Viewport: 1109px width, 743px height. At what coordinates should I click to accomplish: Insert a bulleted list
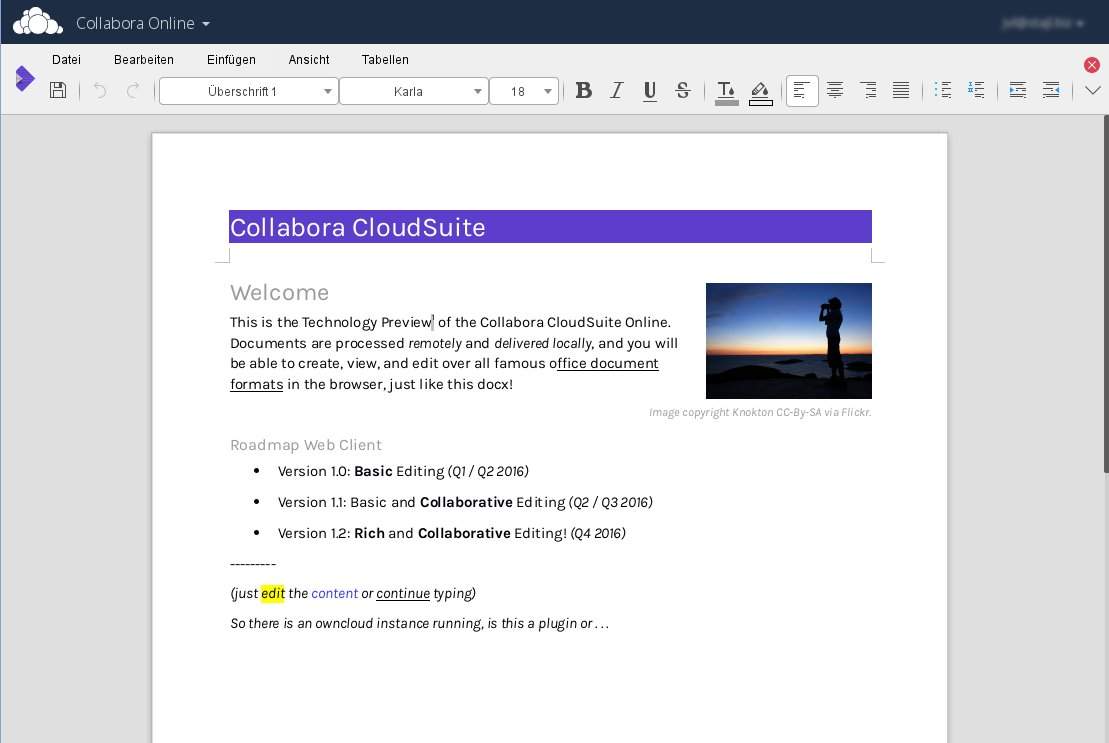(942, 91)
